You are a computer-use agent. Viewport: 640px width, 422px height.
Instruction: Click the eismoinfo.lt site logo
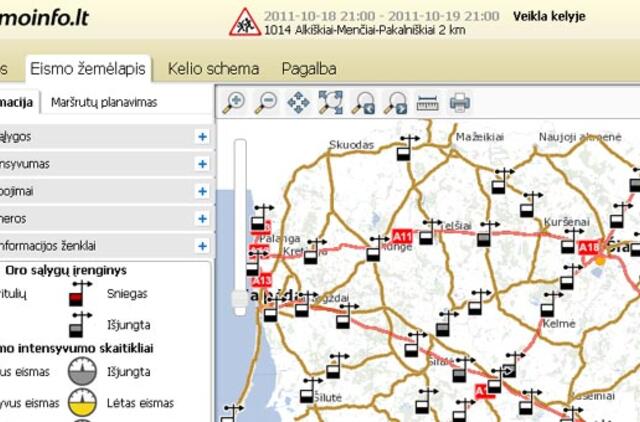[44, 18]
